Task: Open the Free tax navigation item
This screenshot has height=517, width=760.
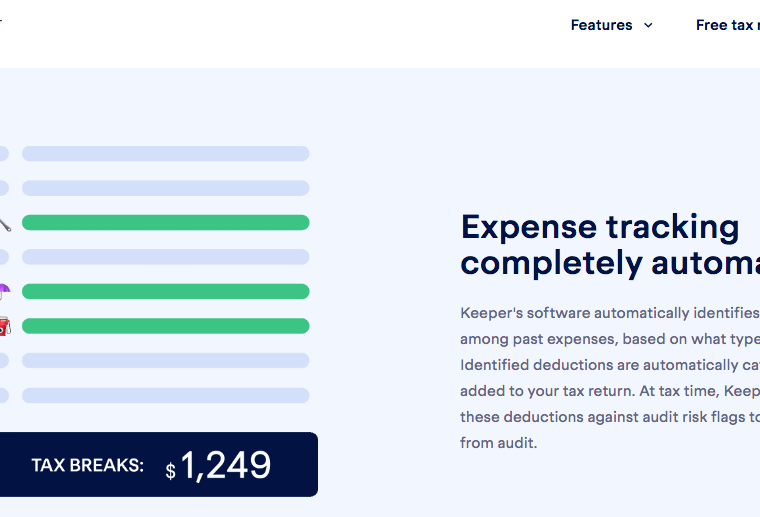Action: pyautogui.click(x=728, y=25)
